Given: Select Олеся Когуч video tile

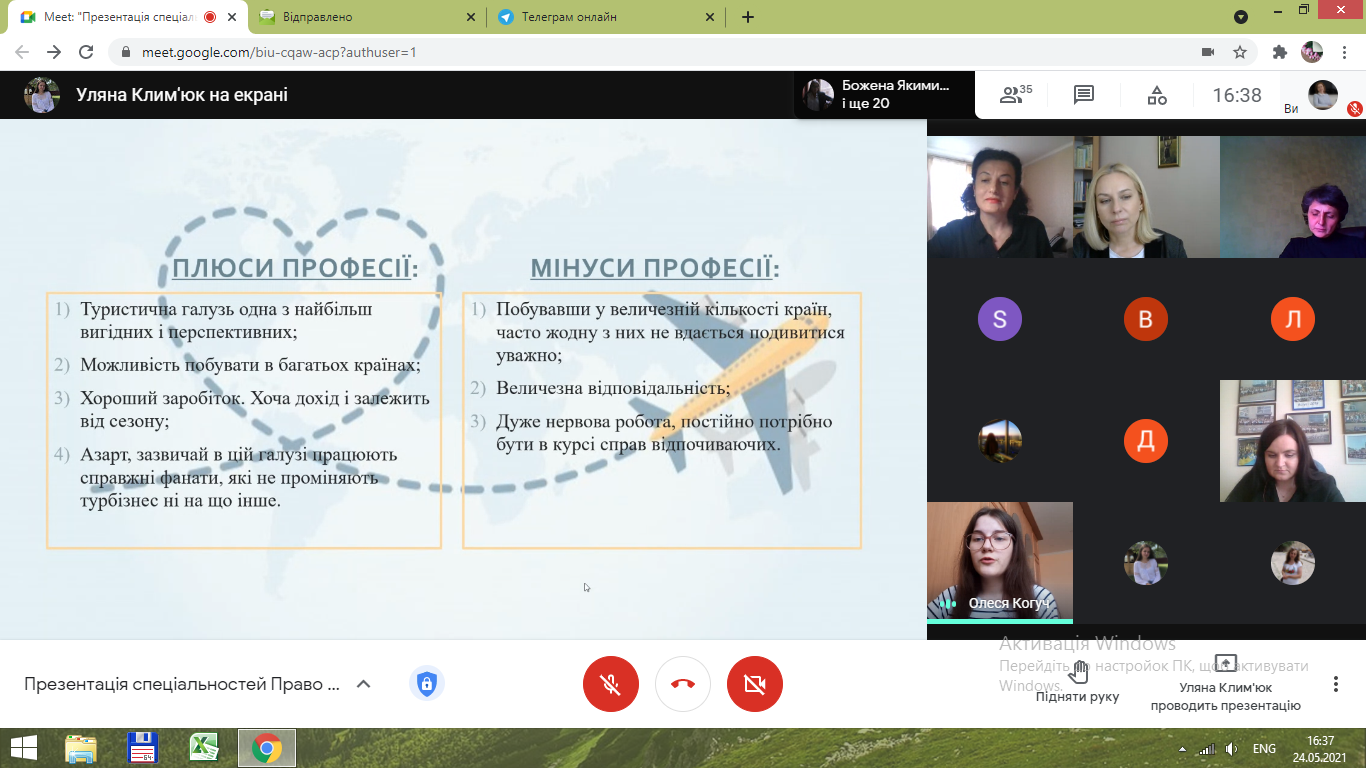Looking at the screenshot, I should (1000, 562).
